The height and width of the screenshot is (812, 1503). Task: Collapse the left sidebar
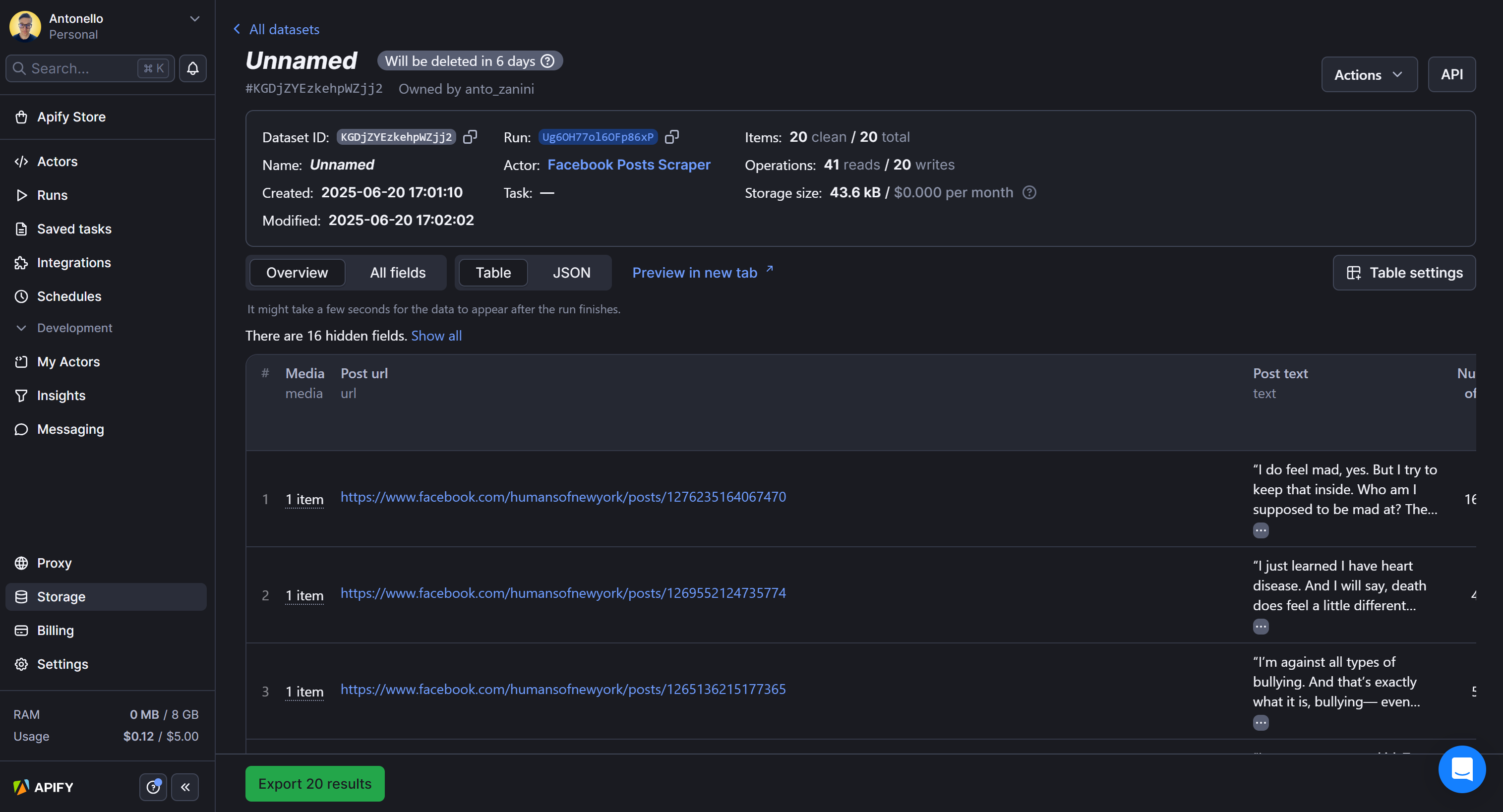click(185, 787)
